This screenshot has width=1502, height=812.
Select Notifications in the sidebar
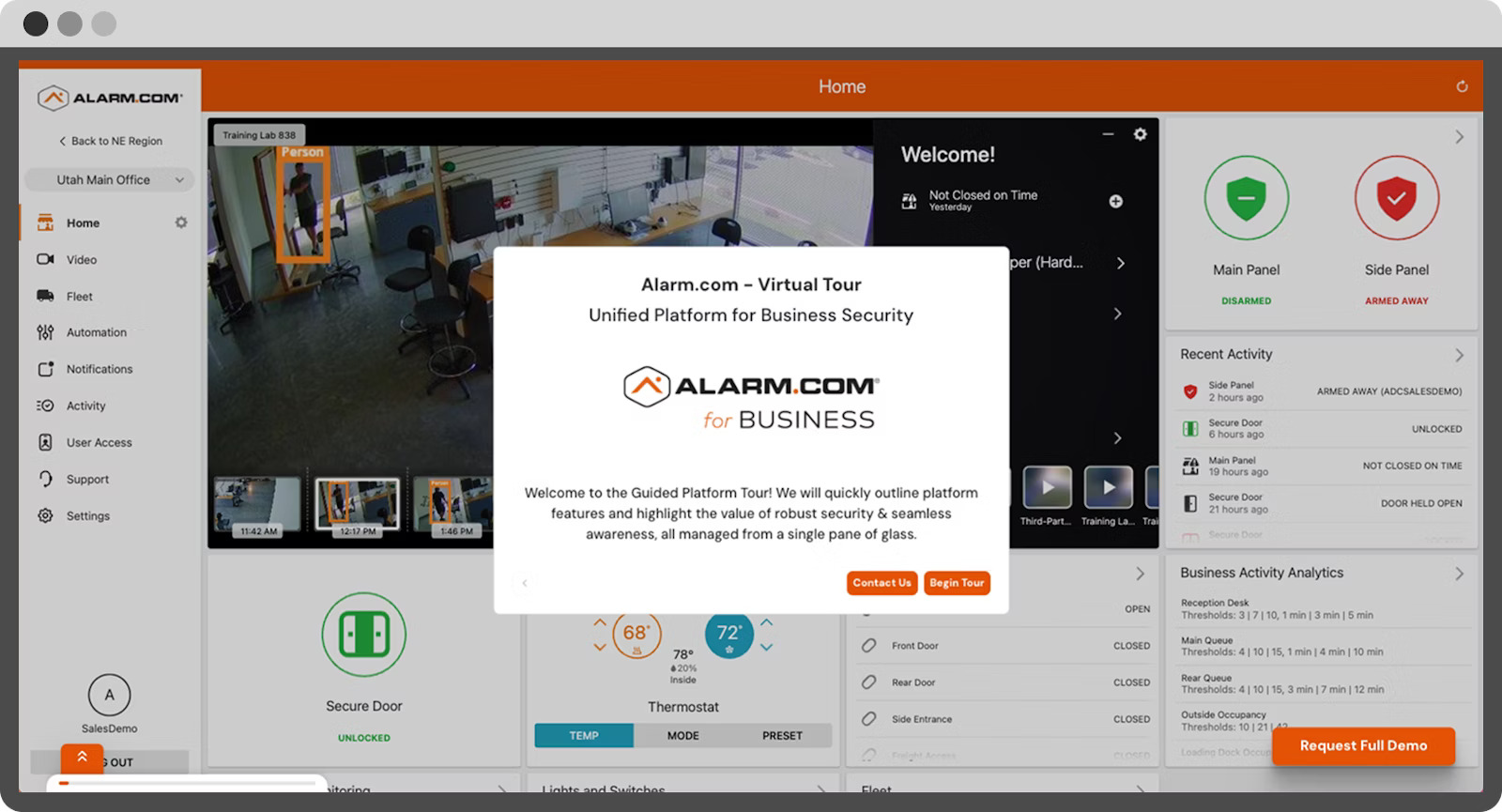click(x=99, y=369)
